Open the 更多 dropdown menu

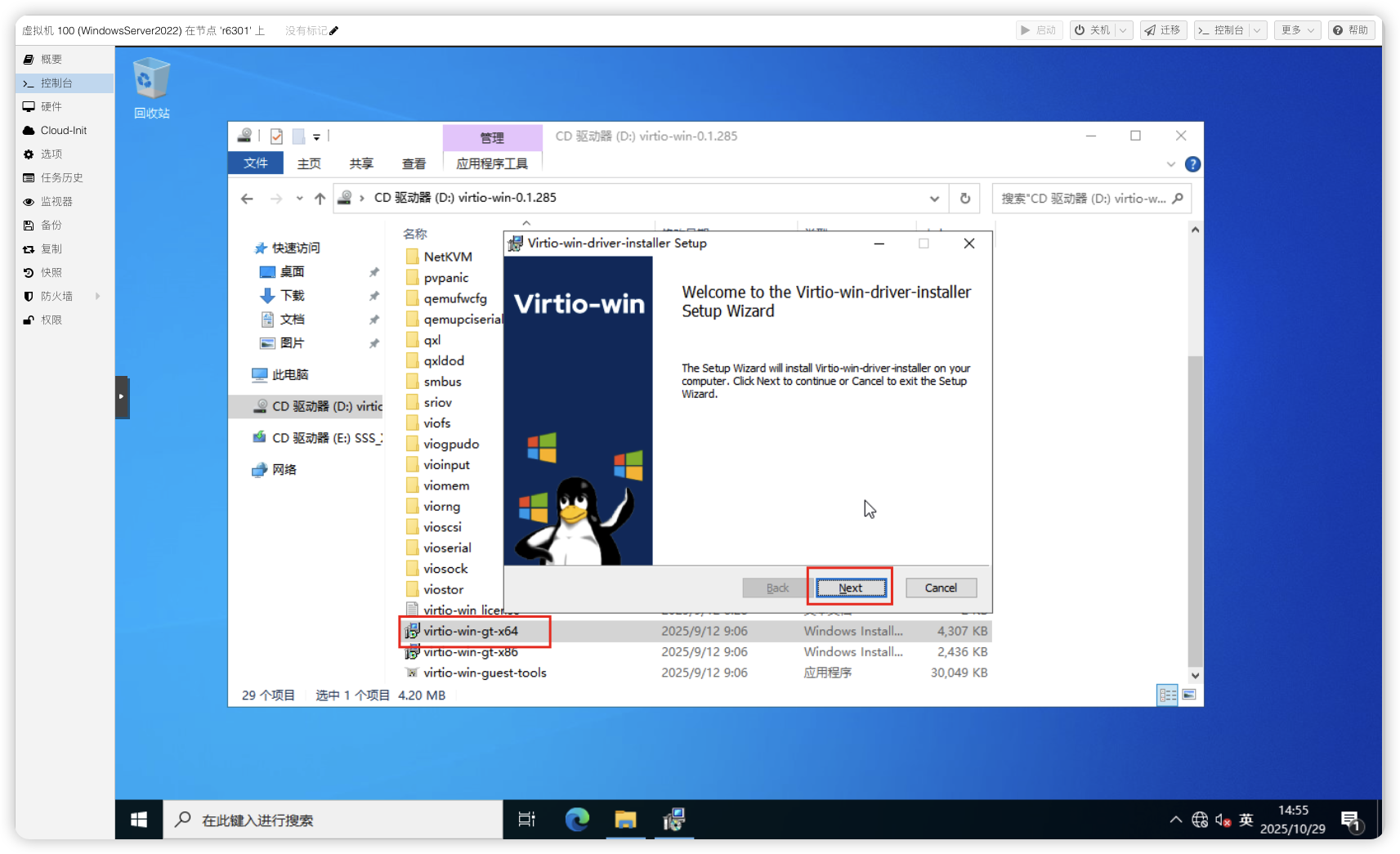pos(1296,30)
